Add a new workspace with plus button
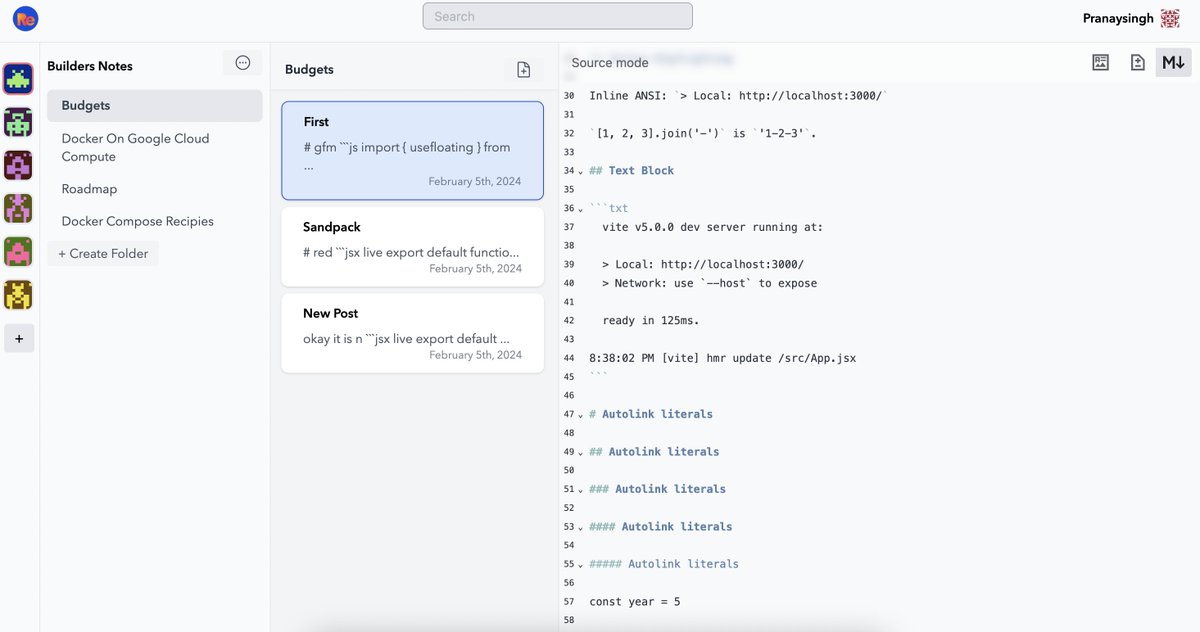The image size is (1200, 632). click(19, 339)
